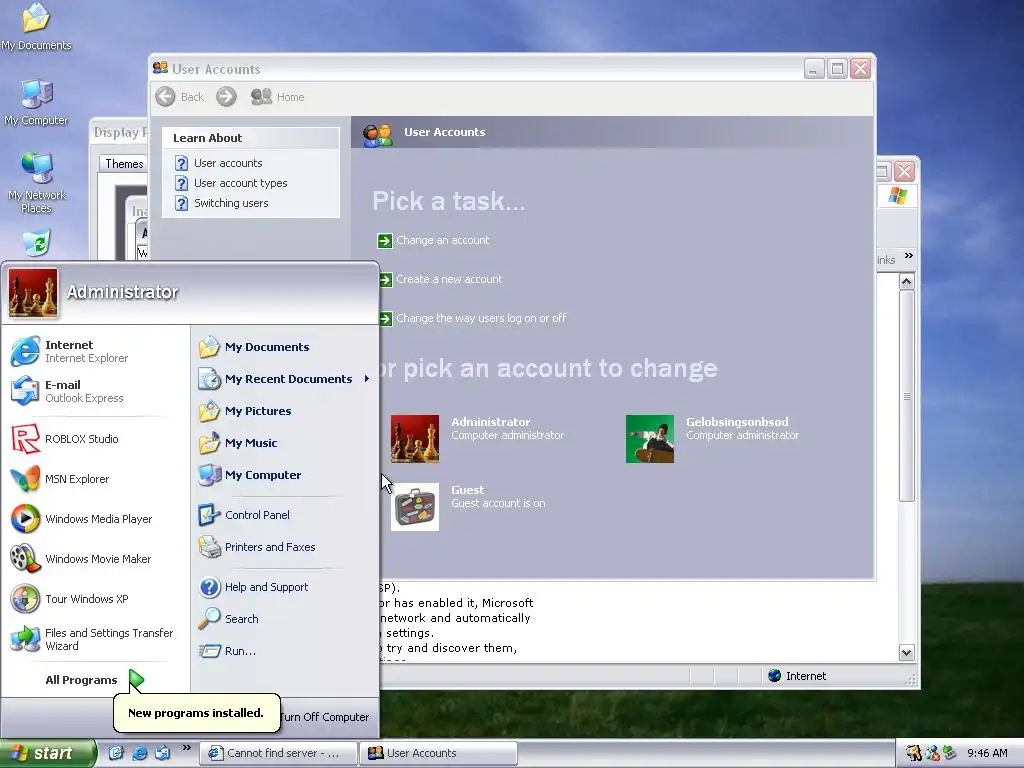Maximize the User Accounts window
1024x768 pixels.
tap(837, 69)
